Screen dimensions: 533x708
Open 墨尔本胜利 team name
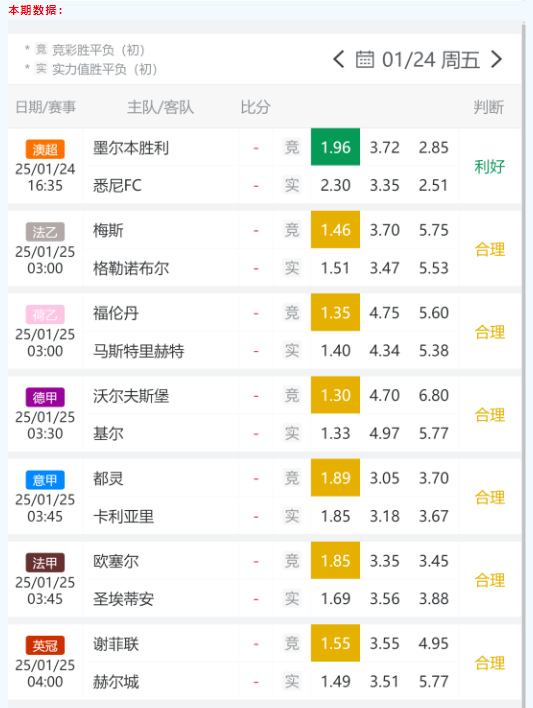point(131,148)
